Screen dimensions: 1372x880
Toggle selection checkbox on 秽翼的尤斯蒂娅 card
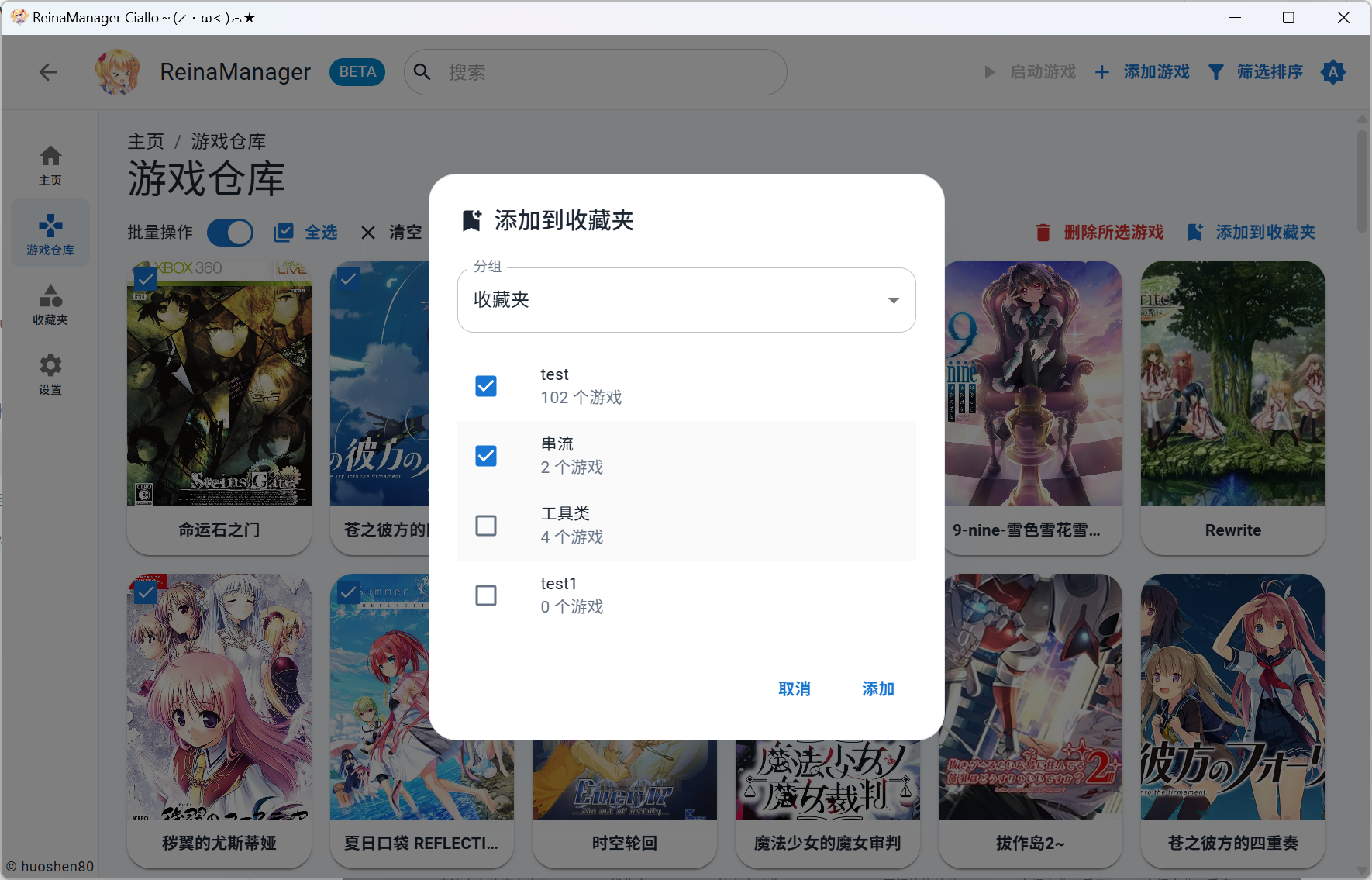146,593
